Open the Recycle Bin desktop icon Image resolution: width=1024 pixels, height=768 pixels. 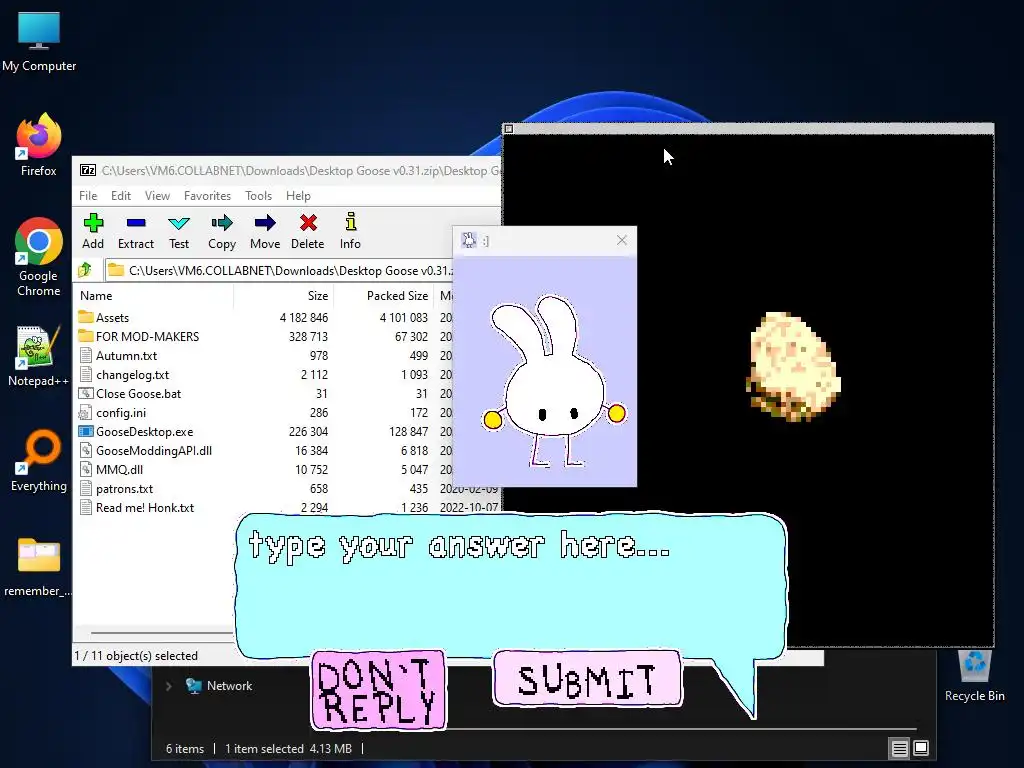pyautogui.click(x=974, y=676)
